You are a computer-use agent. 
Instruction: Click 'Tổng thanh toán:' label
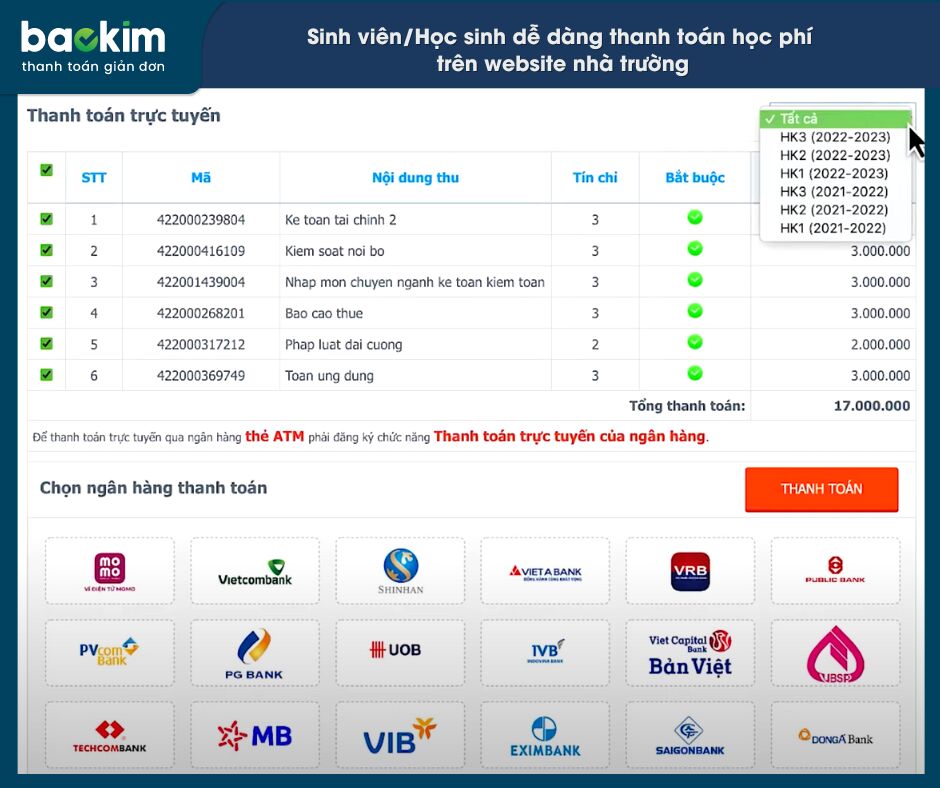click(687, 406)
